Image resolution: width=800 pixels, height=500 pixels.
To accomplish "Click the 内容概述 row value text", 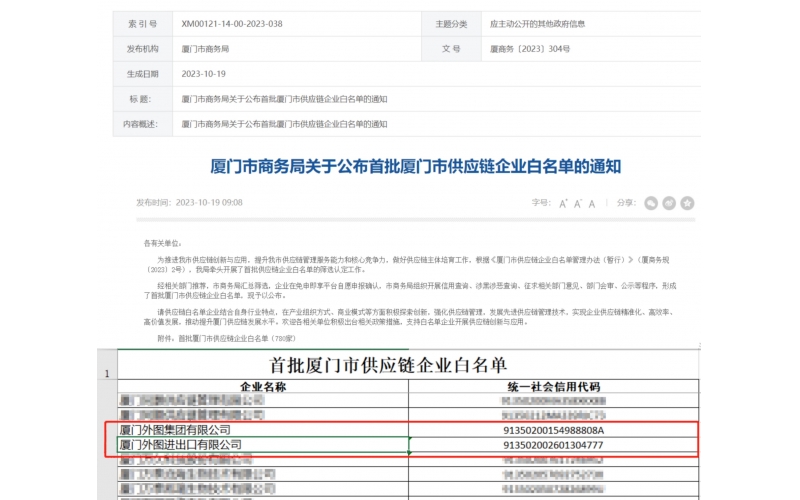I will [x=284, y=124].
